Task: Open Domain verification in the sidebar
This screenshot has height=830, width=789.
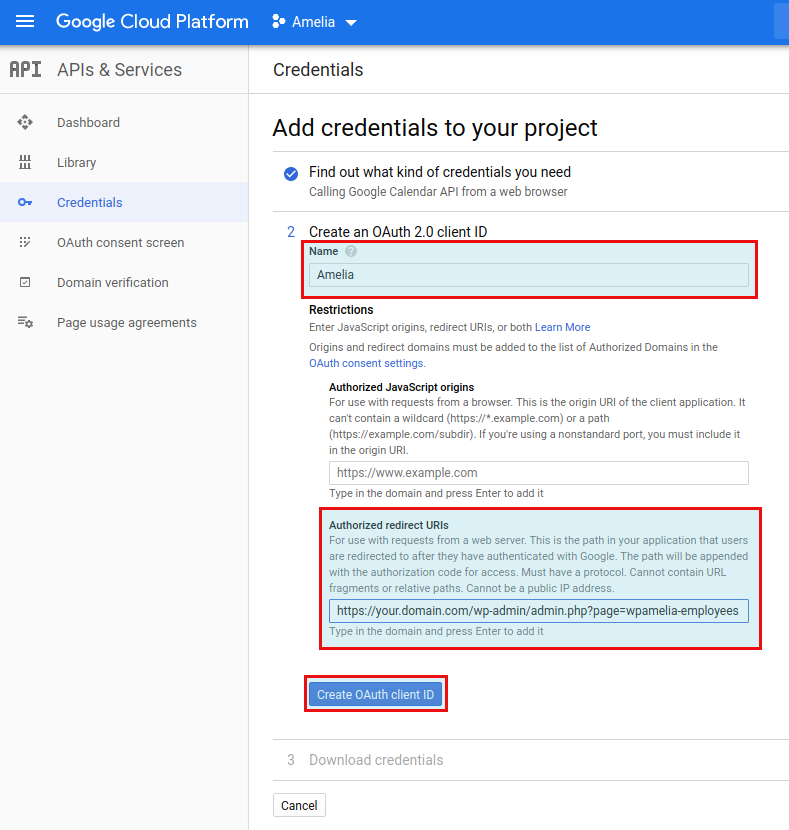Action: (x=113, y=282)
